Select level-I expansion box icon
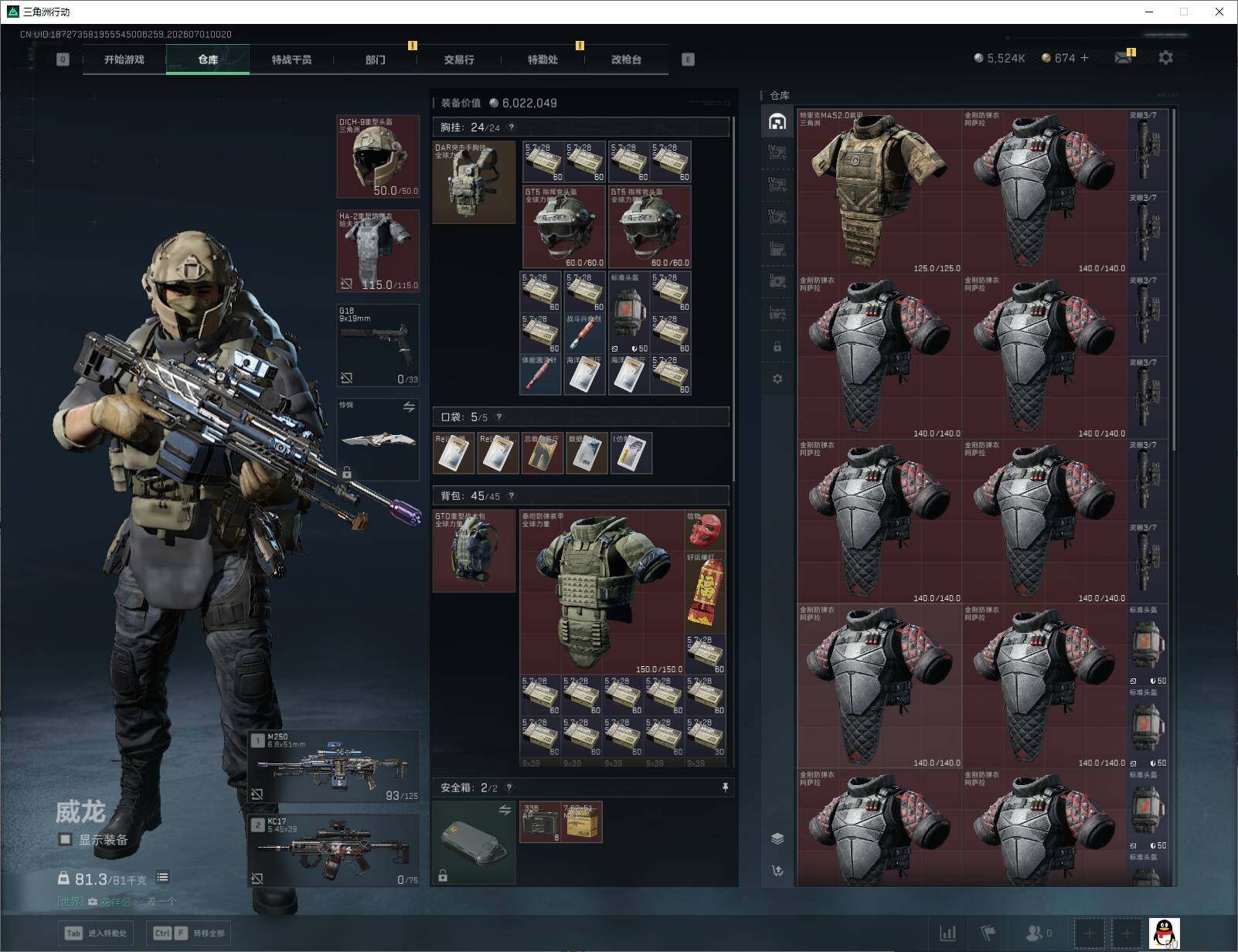 (x=777, y=314)
